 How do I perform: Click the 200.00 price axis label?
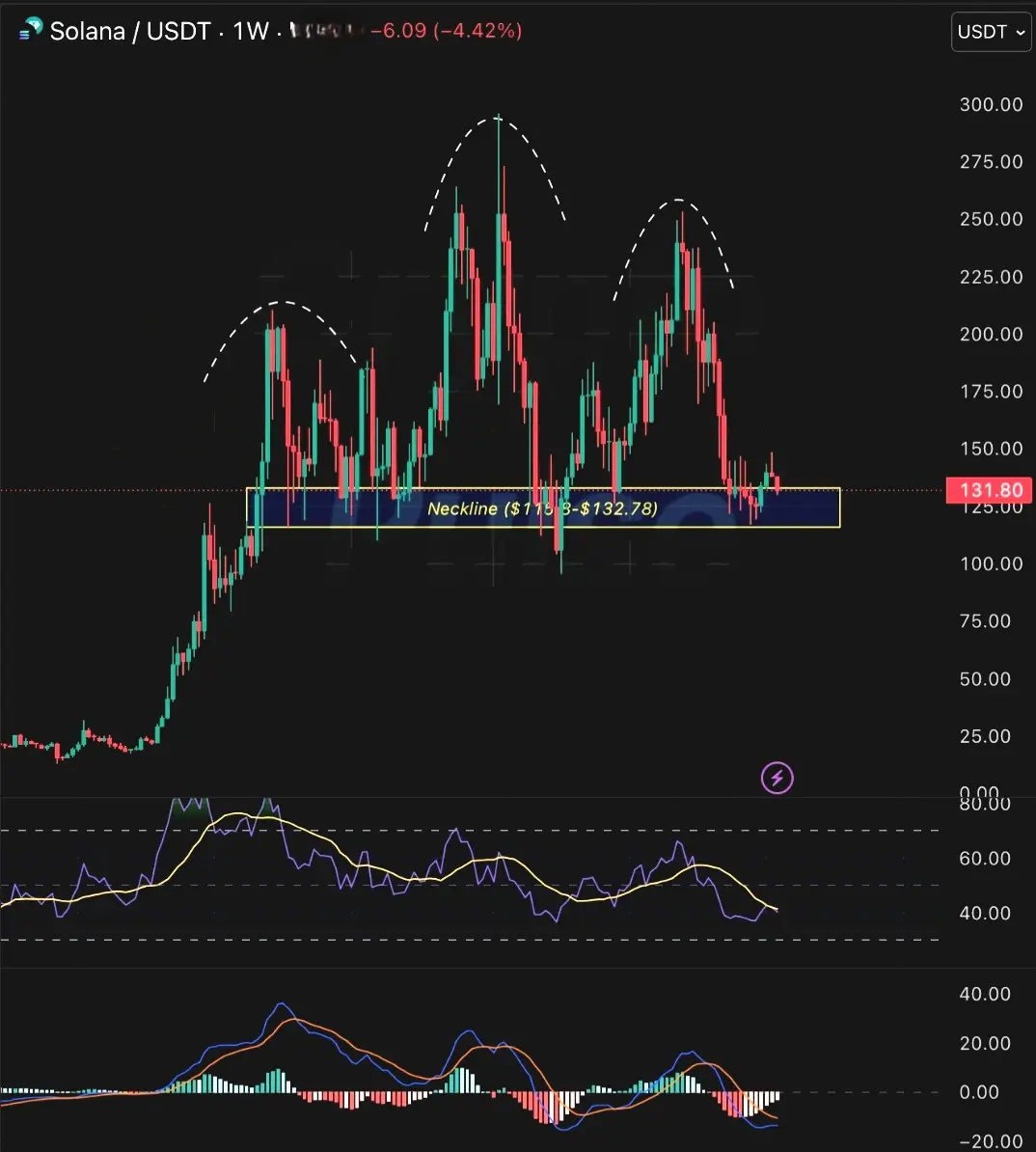point(992,334)
